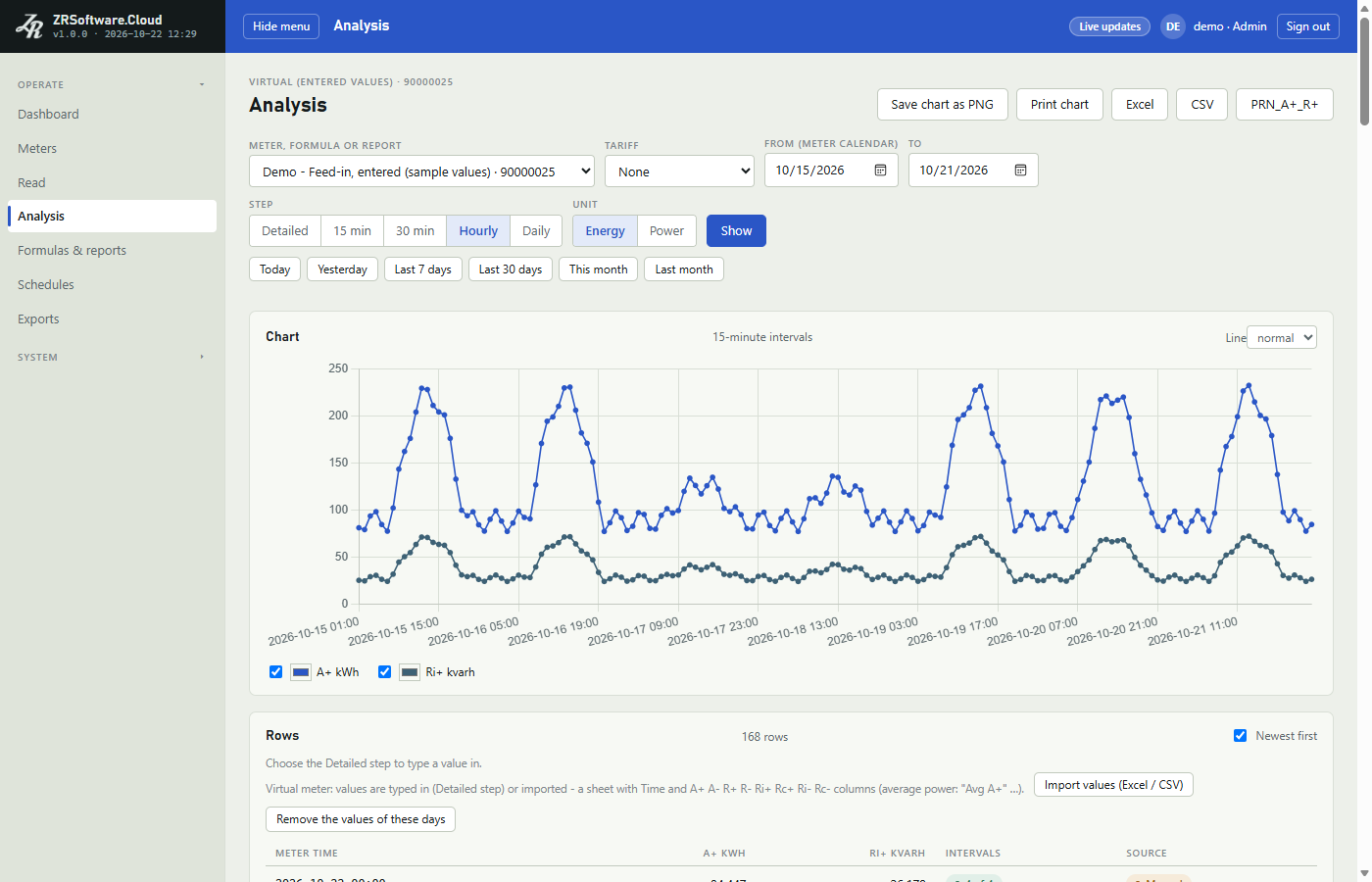
Task: Export data with the Excel button
Action: tap(1140, 105)
